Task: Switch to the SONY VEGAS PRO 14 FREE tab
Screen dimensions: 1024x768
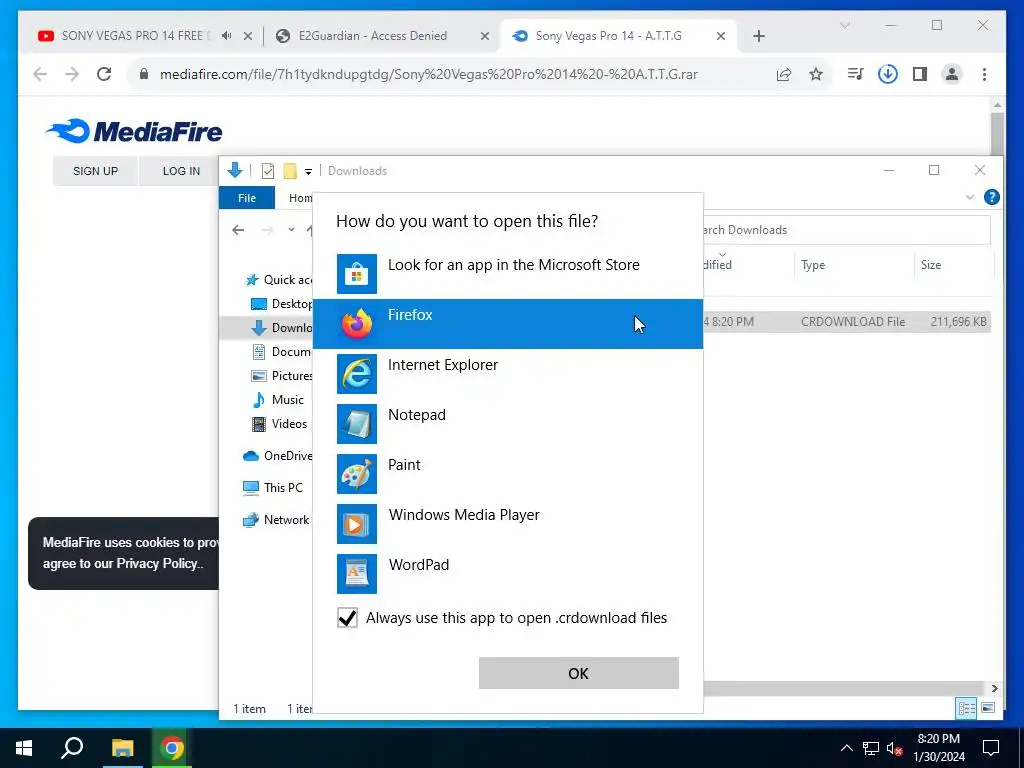Action: 134,36
